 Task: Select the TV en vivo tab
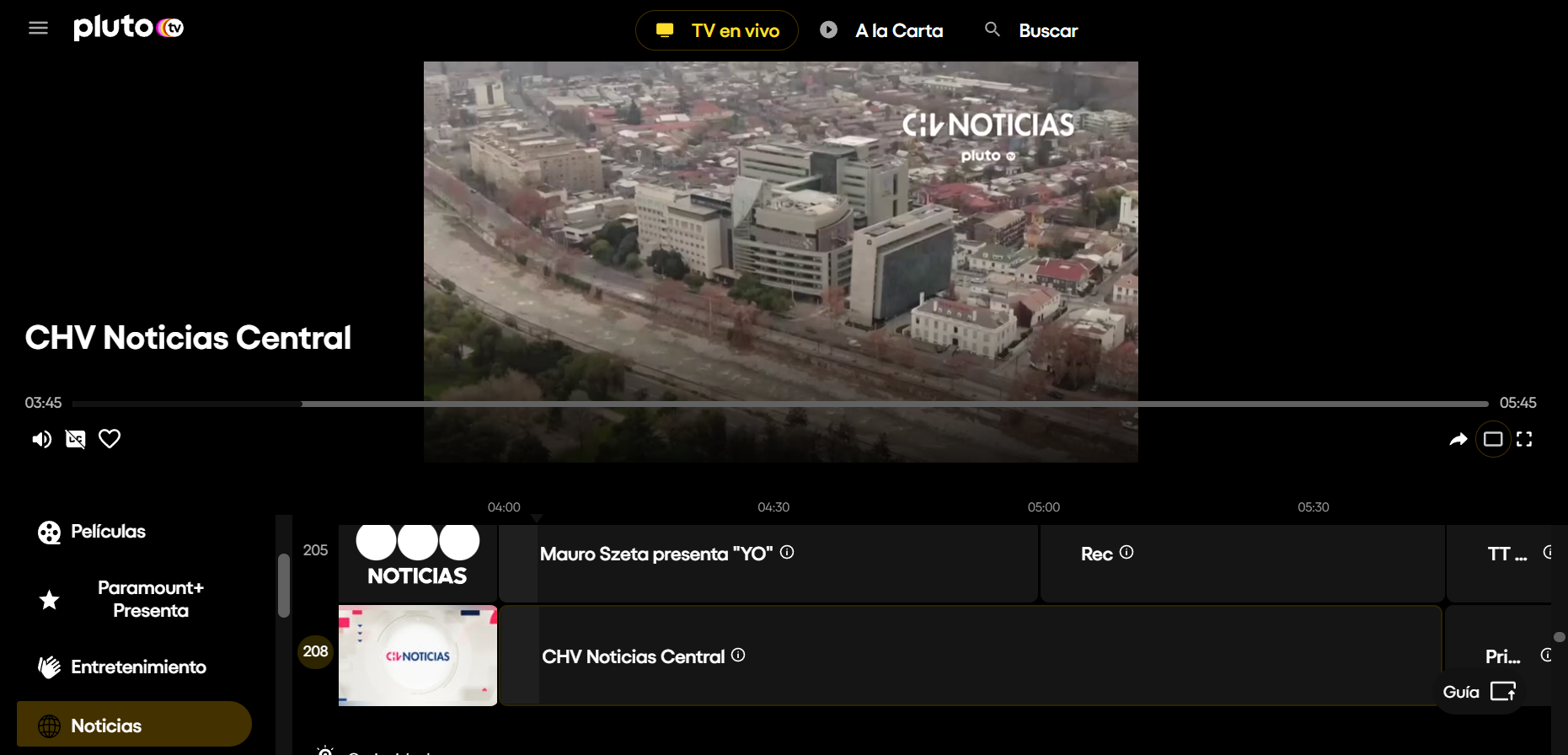point(716,30)
